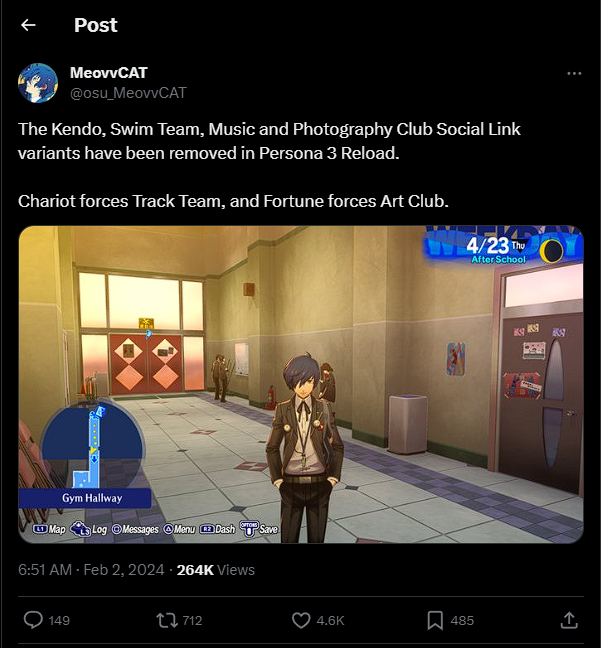Image resolution: width=601 pixels, height=648 pixels.
Task: Bookmark the post with bookmark icon
Action: coord(435,620)
